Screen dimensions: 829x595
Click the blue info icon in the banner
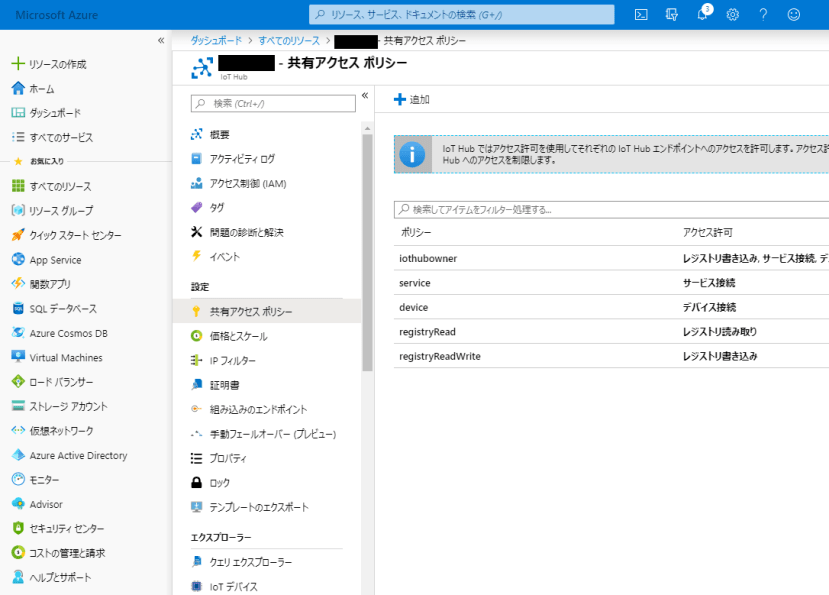pyautogui.click(x=412, y=154)
